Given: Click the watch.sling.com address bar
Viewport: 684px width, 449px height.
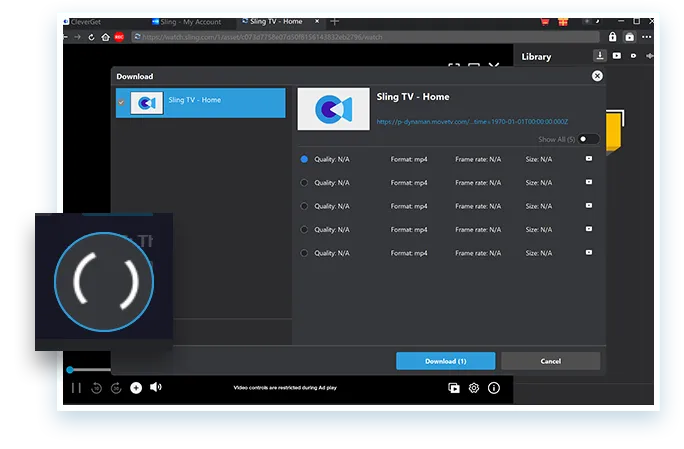Looking at the screenshot, I should pos(366,37).
